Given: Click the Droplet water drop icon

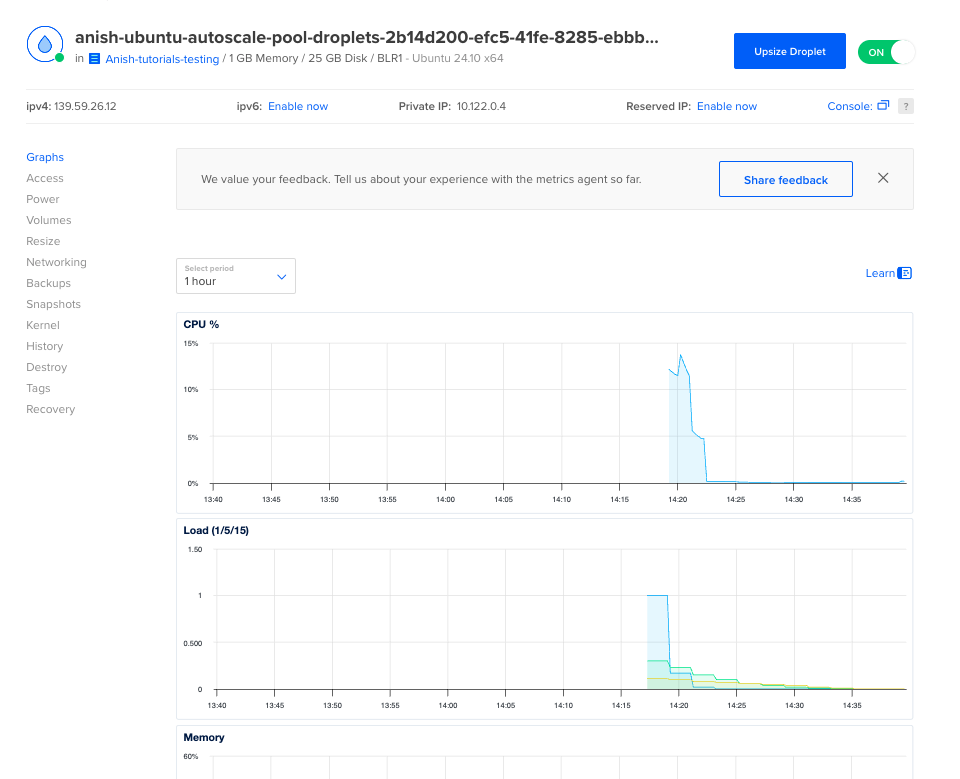Looking at the screenshot, I should (x=45, y=45).
